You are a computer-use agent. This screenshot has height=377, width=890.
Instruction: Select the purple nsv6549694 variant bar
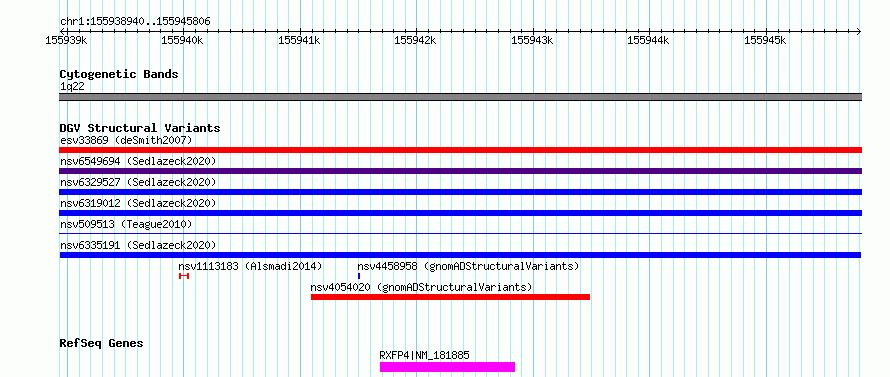460,171
